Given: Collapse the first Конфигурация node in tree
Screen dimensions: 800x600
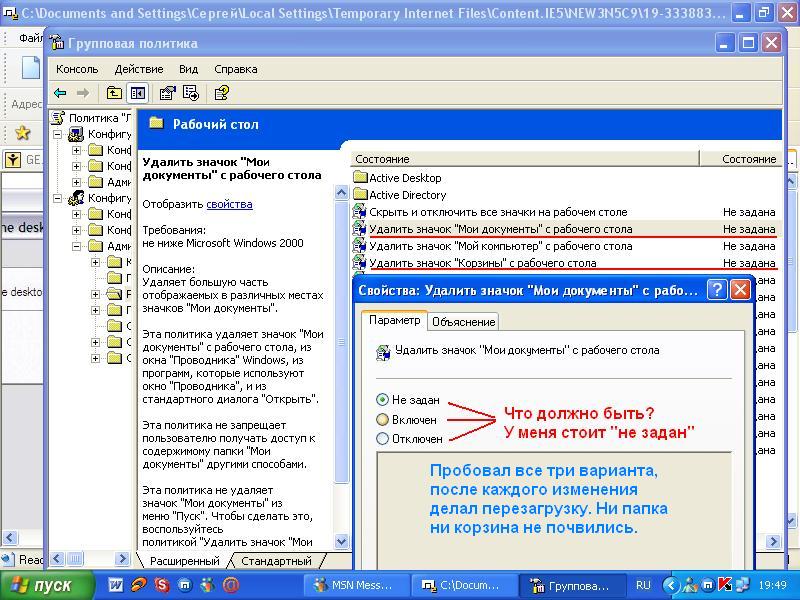Looking at the screenshot, I should click(x=58, y=135).
